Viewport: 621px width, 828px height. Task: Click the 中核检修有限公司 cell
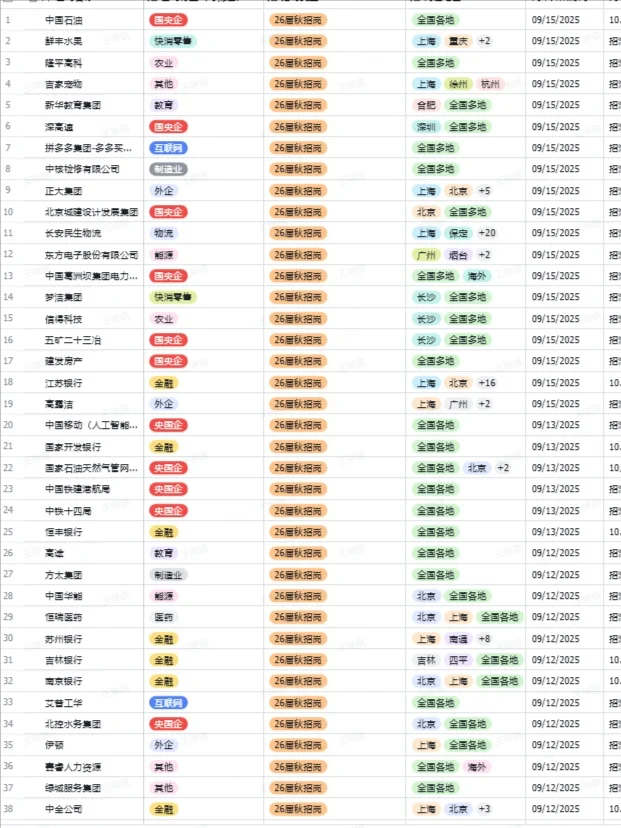coord(82,169)
